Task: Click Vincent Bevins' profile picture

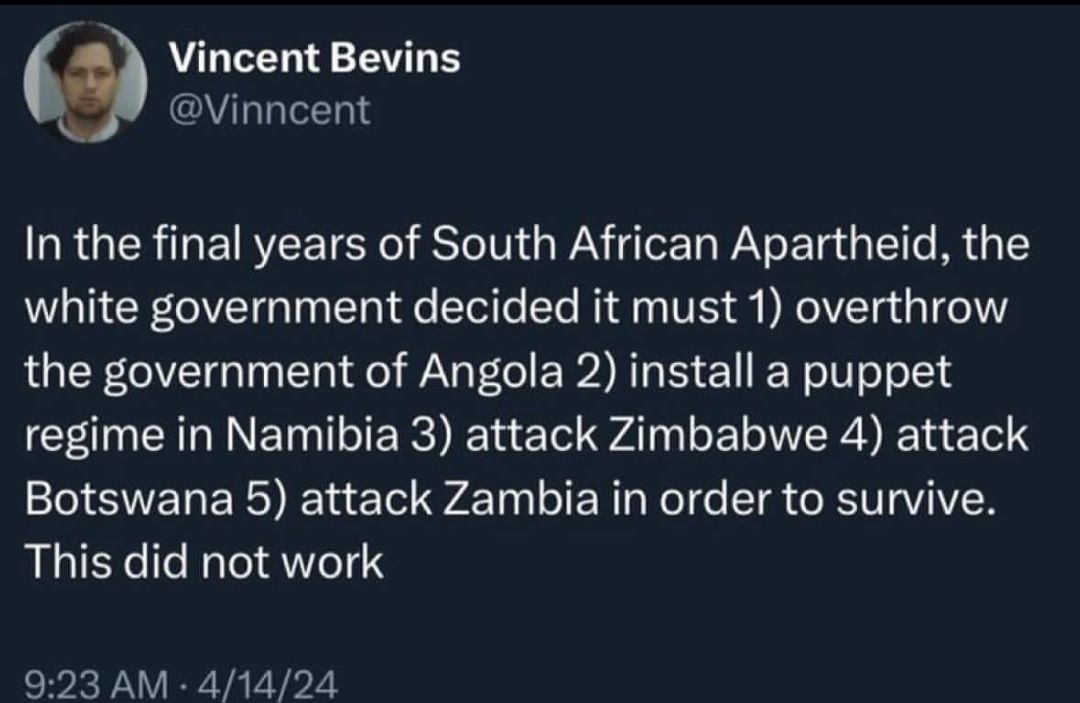Action: pos(86,84)
